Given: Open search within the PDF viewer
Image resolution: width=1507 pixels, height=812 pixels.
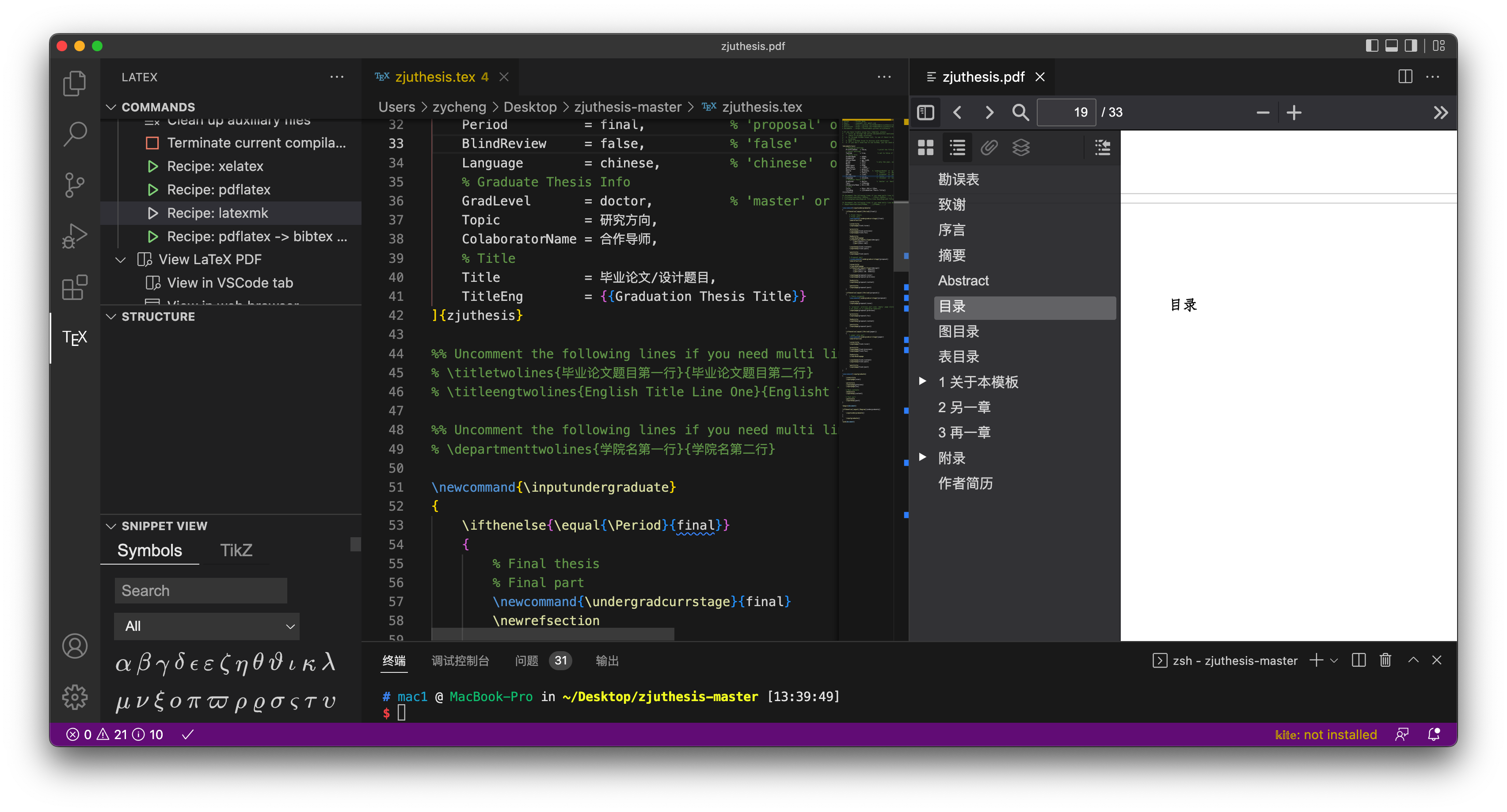Looking at the screenshot, I should click(x=1020, y=112).
